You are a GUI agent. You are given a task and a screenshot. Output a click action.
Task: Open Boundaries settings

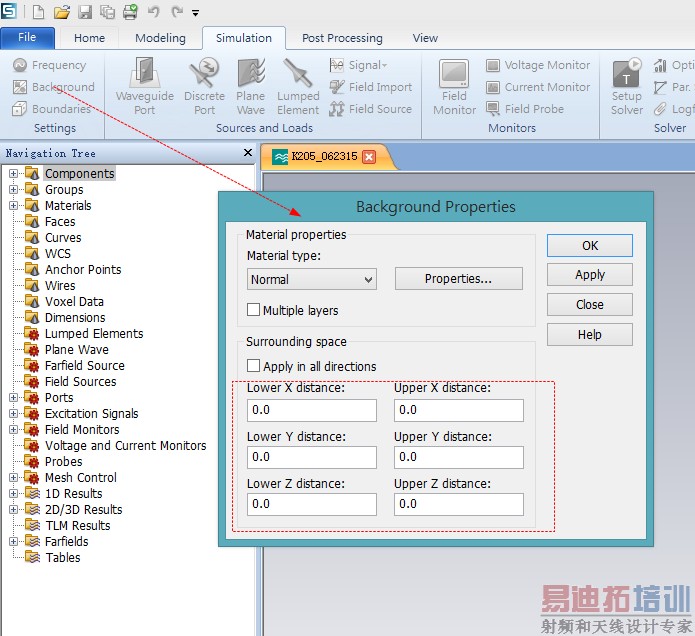pos(51,109)
